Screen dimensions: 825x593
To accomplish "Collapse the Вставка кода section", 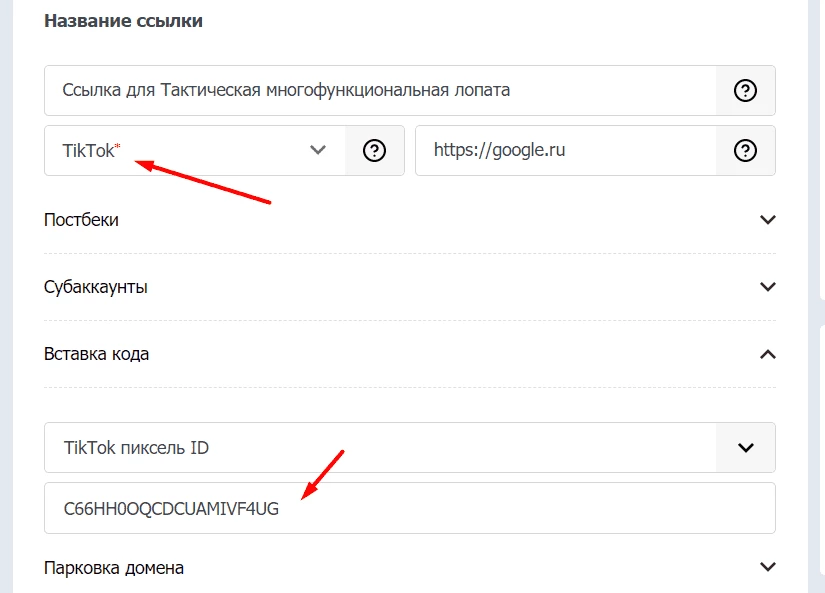I will point(410,354).
